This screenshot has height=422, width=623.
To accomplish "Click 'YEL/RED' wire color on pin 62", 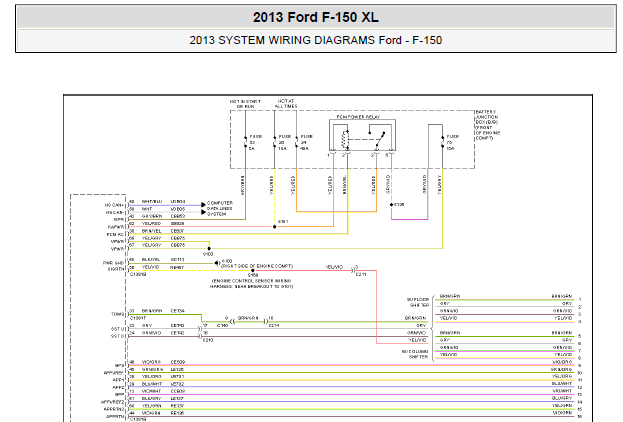I will (x=152, y=224).
